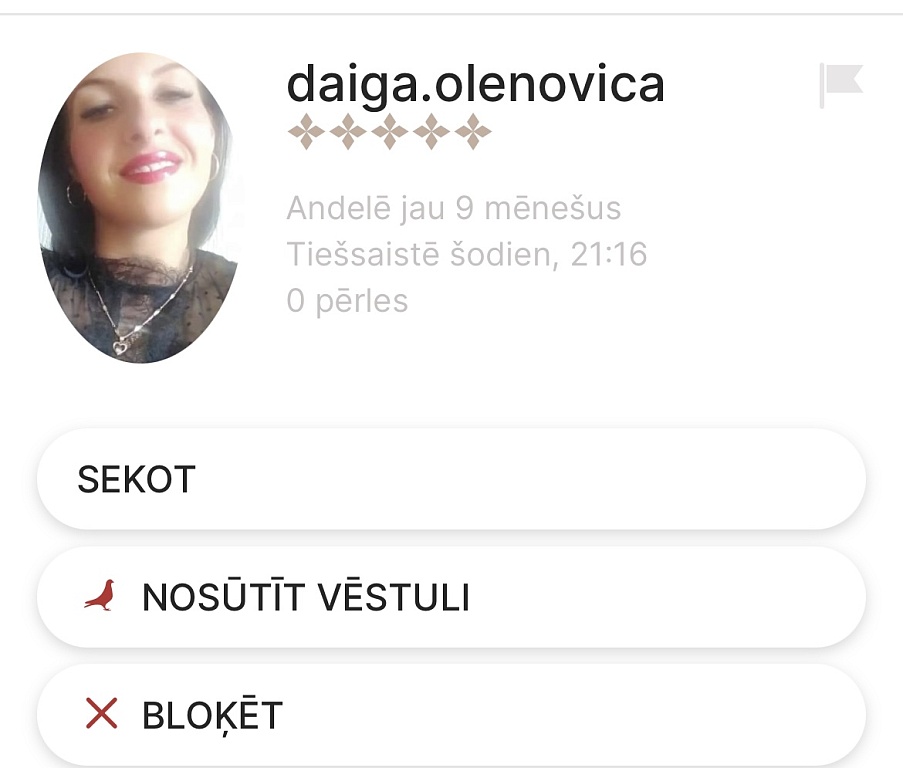Report user with the flag icon
Screen dimensions: 903x768
(841, 85)
